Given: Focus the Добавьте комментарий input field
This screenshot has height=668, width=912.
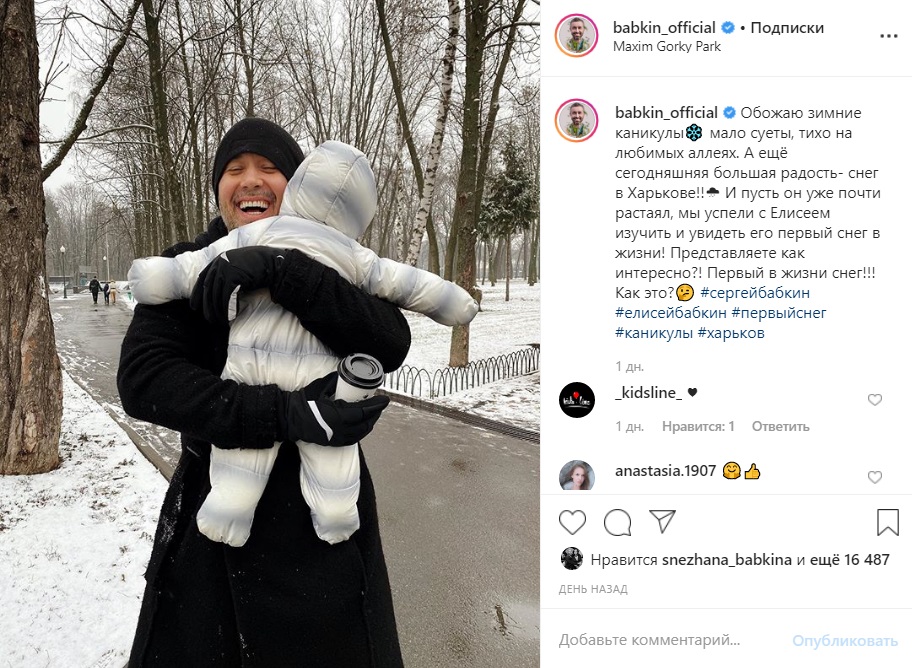Looking at the screenshot, I should click(669, 641).
